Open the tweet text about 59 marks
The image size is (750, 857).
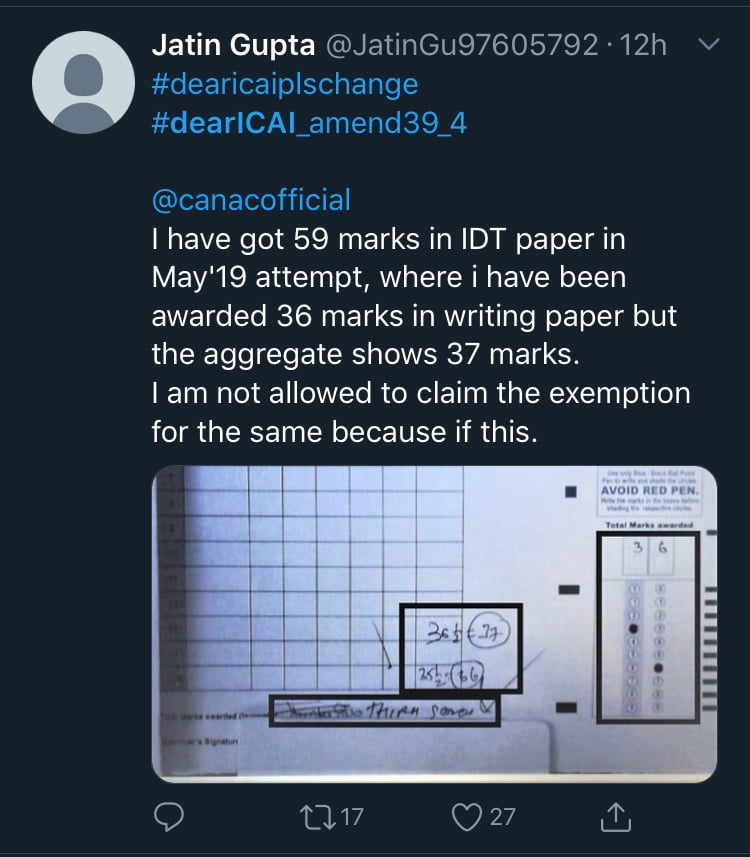pos(420,335)
